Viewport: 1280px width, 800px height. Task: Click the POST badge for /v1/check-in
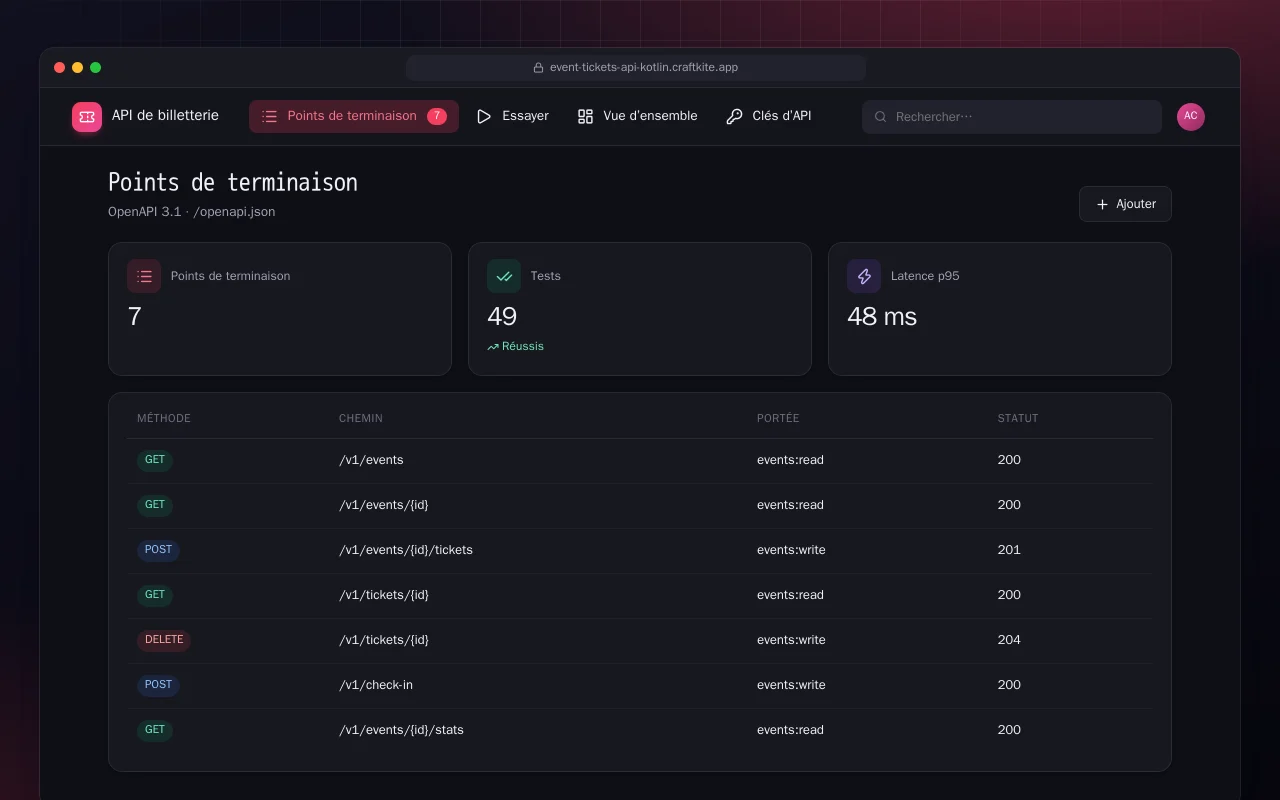tap(158, 685)
